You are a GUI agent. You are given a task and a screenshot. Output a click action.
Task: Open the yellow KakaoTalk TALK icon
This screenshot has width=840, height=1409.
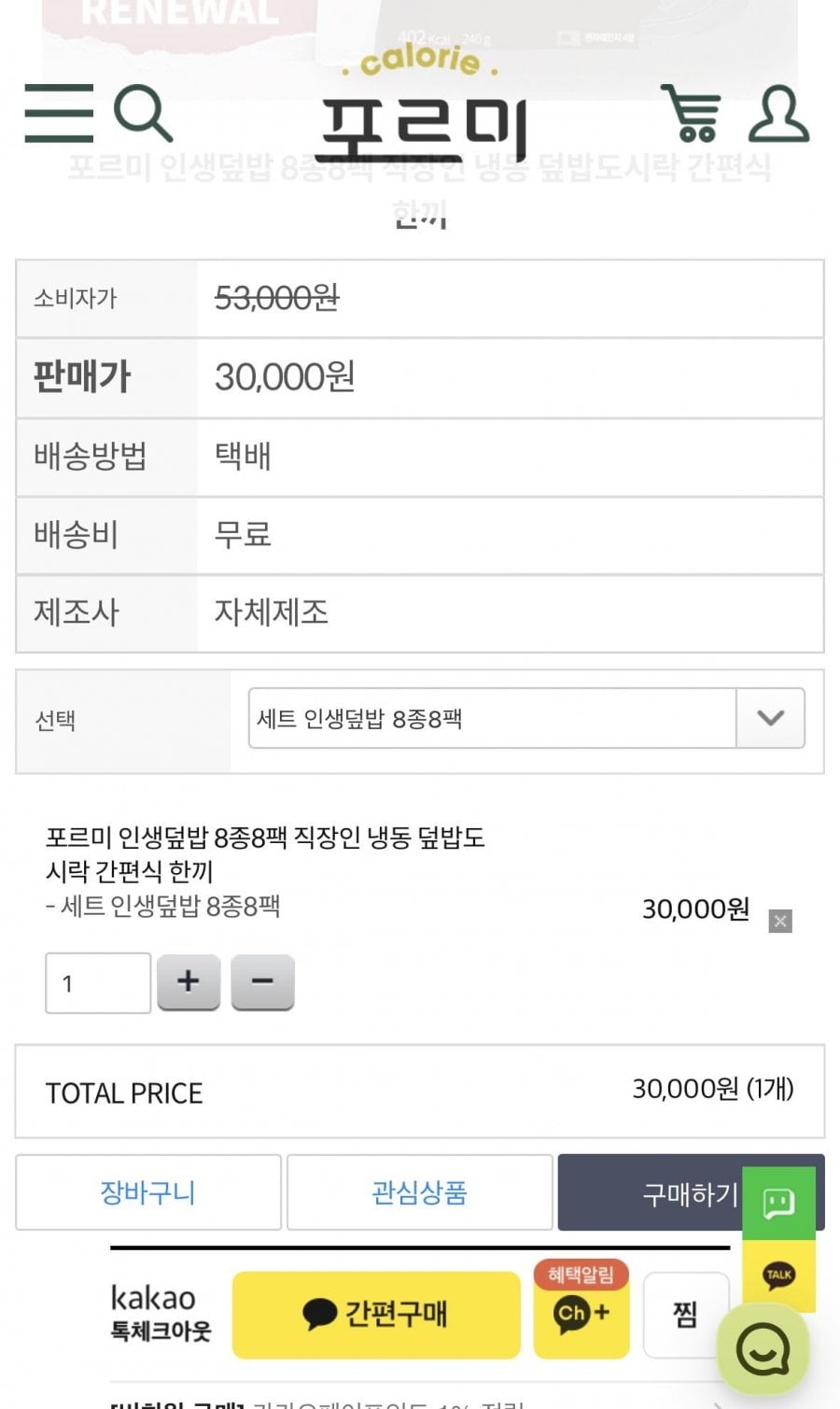pos(778,1275)
